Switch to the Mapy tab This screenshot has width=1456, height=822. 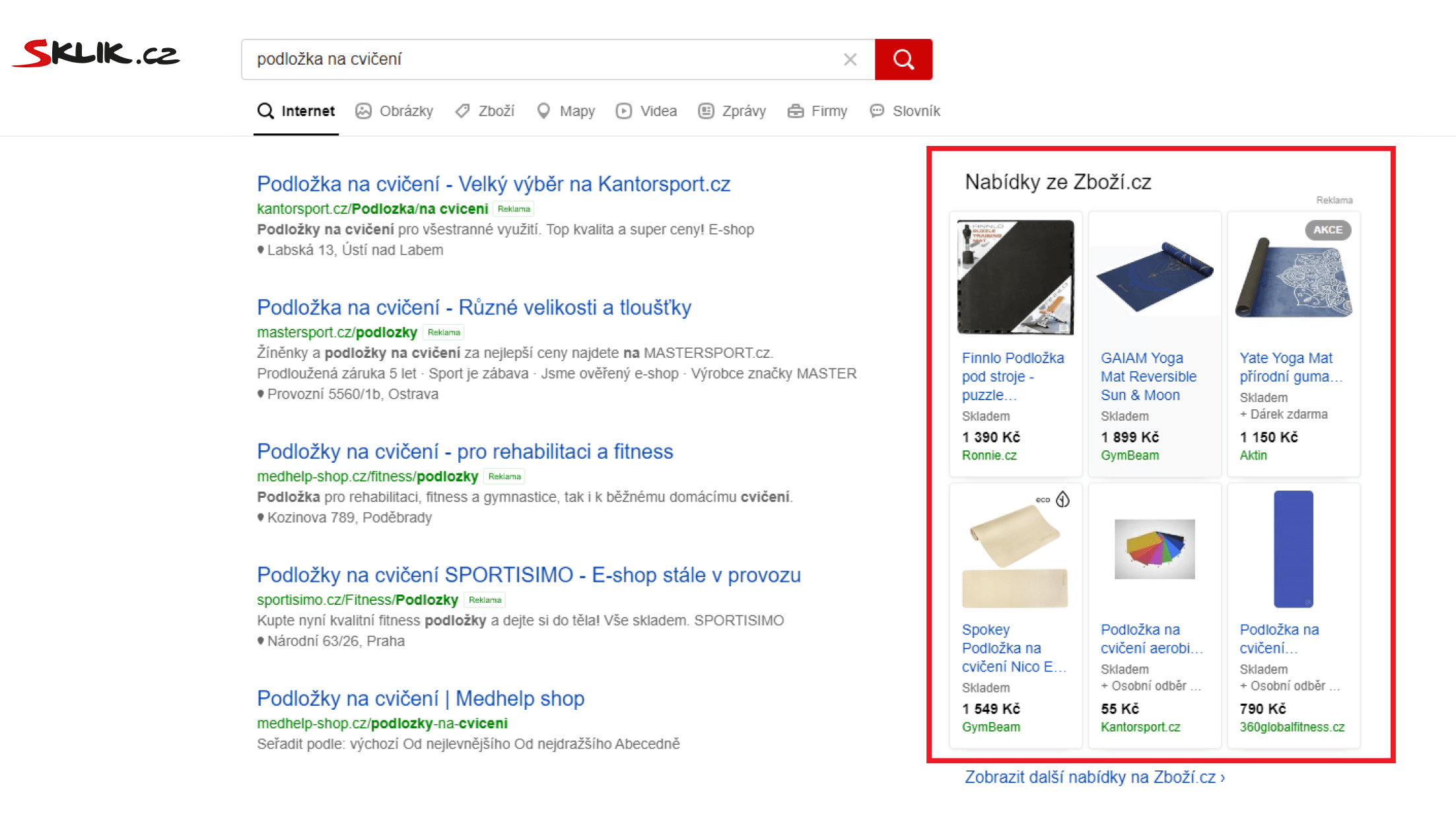(x=566, y=111)
